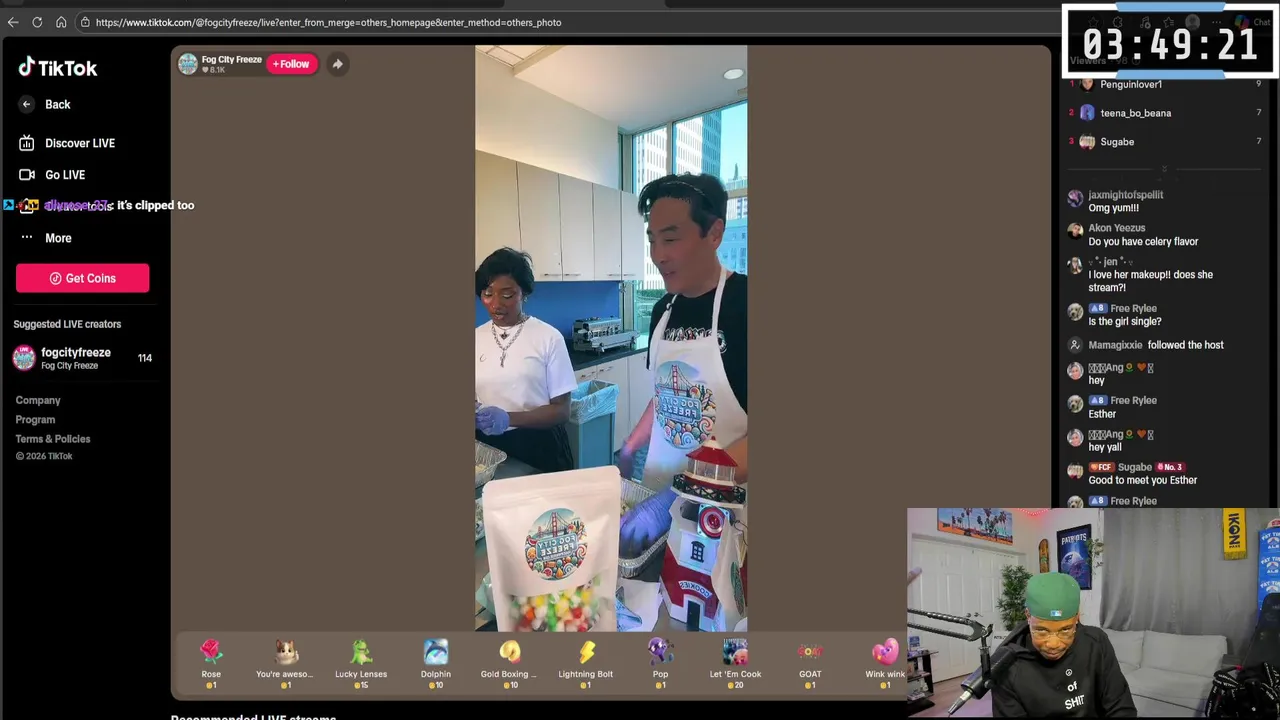The image size is (1280, 720).
Task: Send the Lightning Bolt gift
Action: pos(586,664)
